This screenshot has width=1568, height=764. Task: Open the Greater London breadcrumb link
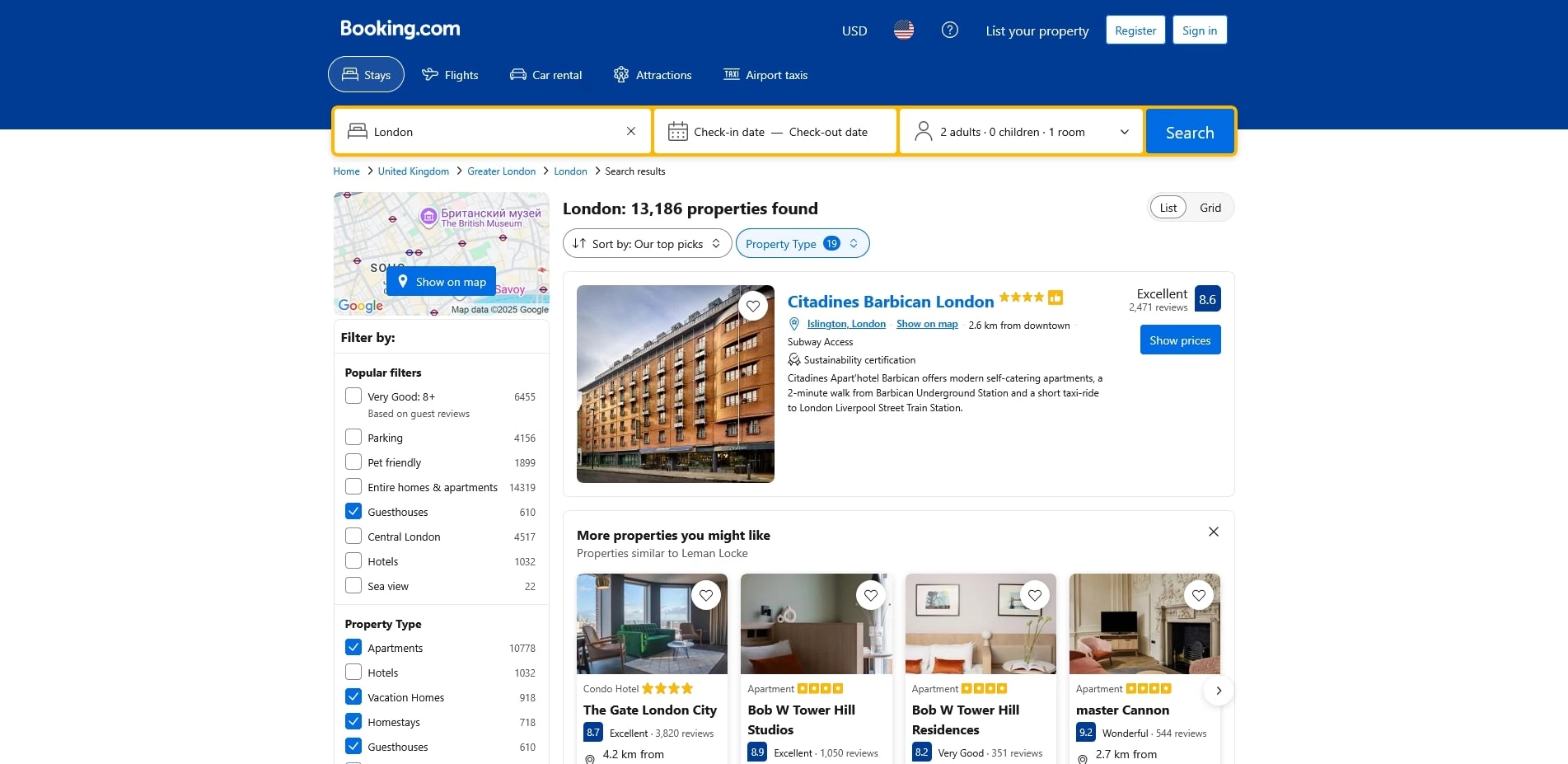click(501, 171)
